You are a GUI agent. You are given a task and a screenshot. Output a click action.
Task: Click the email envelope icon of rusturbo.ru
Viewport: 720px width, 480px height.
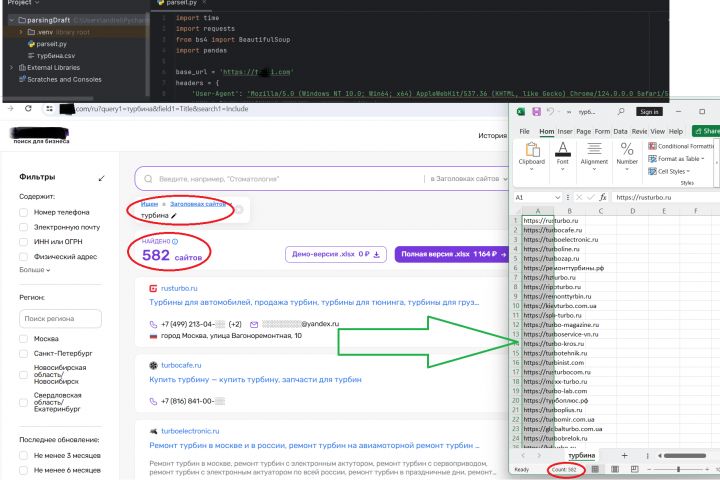pos(254,324)
